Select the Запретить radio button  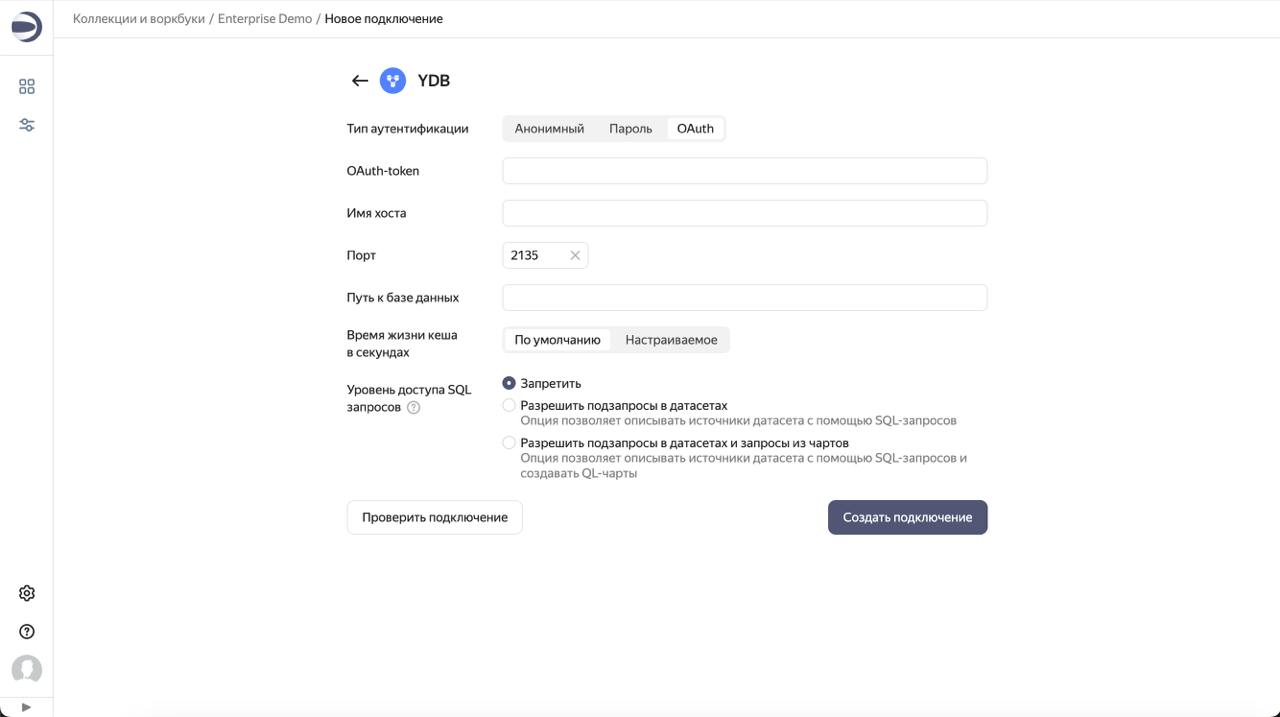[x=509, y=382]
